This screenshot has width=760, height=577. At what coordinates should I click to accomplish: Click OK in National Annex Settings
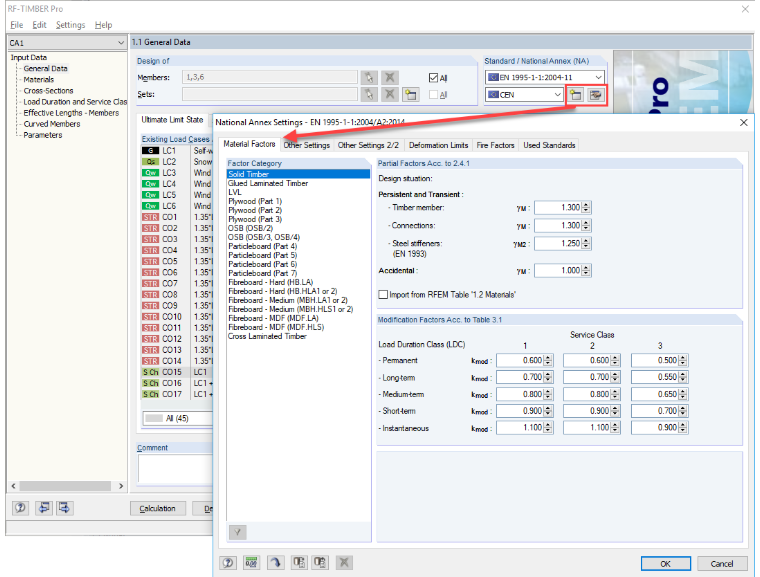pyautogui.click(x=665, y=563)
